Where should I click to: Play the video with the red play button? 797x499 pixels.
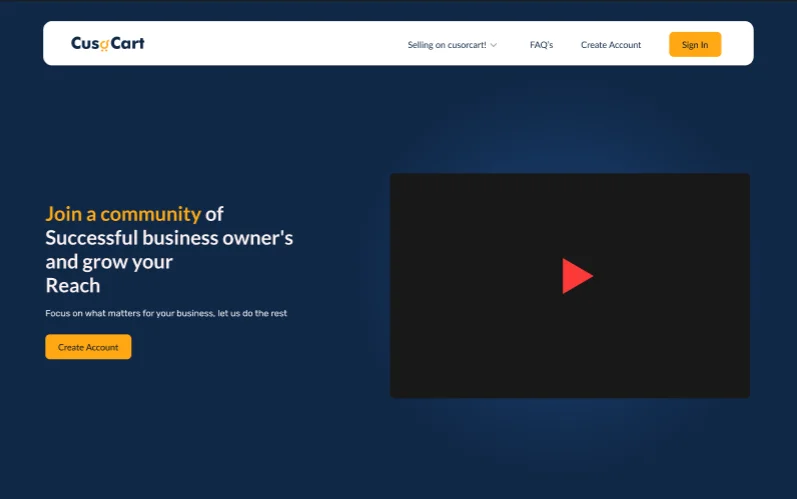[x=577, y=276]
